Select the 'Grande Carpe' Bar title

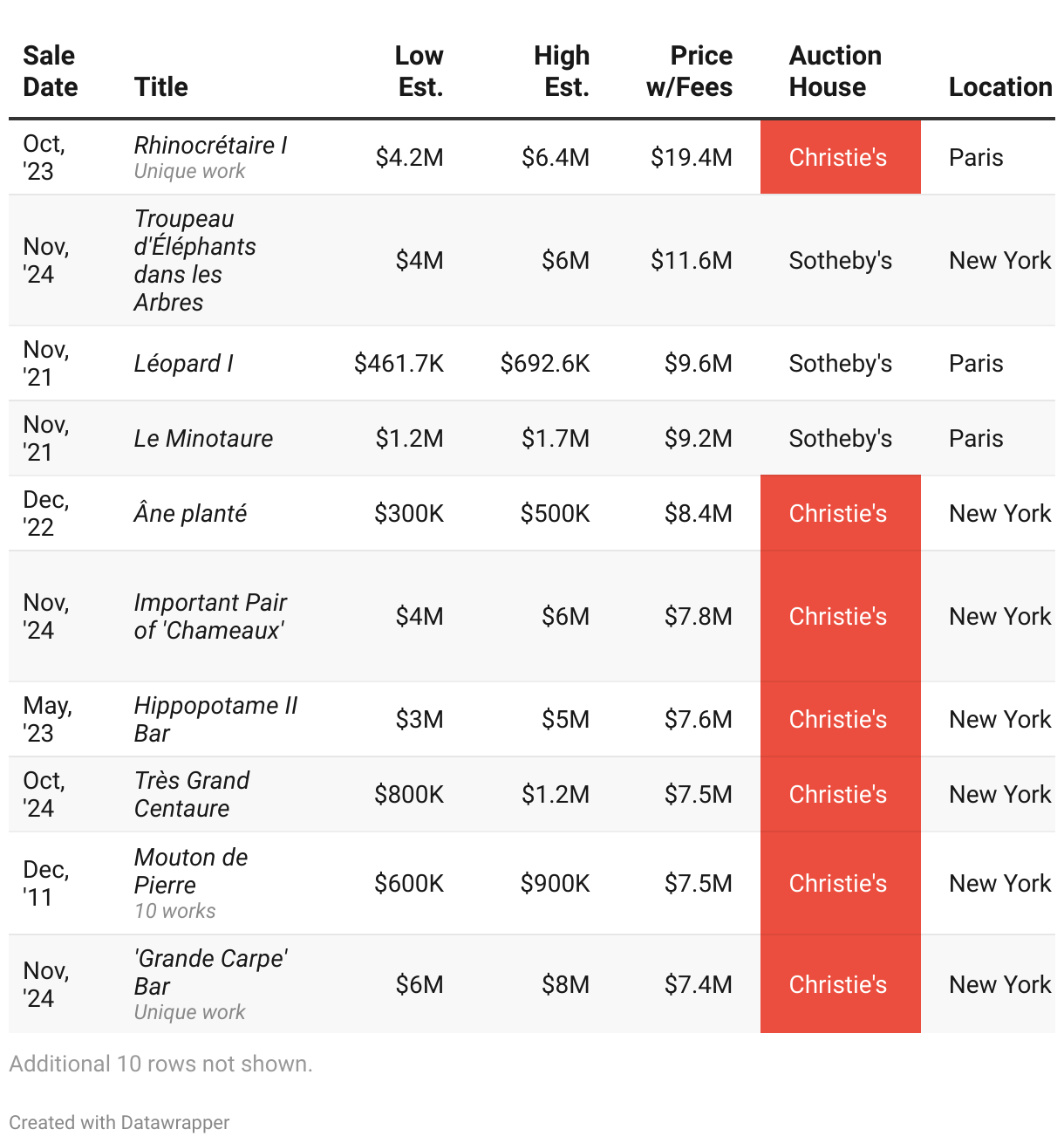tap(210, 972)
